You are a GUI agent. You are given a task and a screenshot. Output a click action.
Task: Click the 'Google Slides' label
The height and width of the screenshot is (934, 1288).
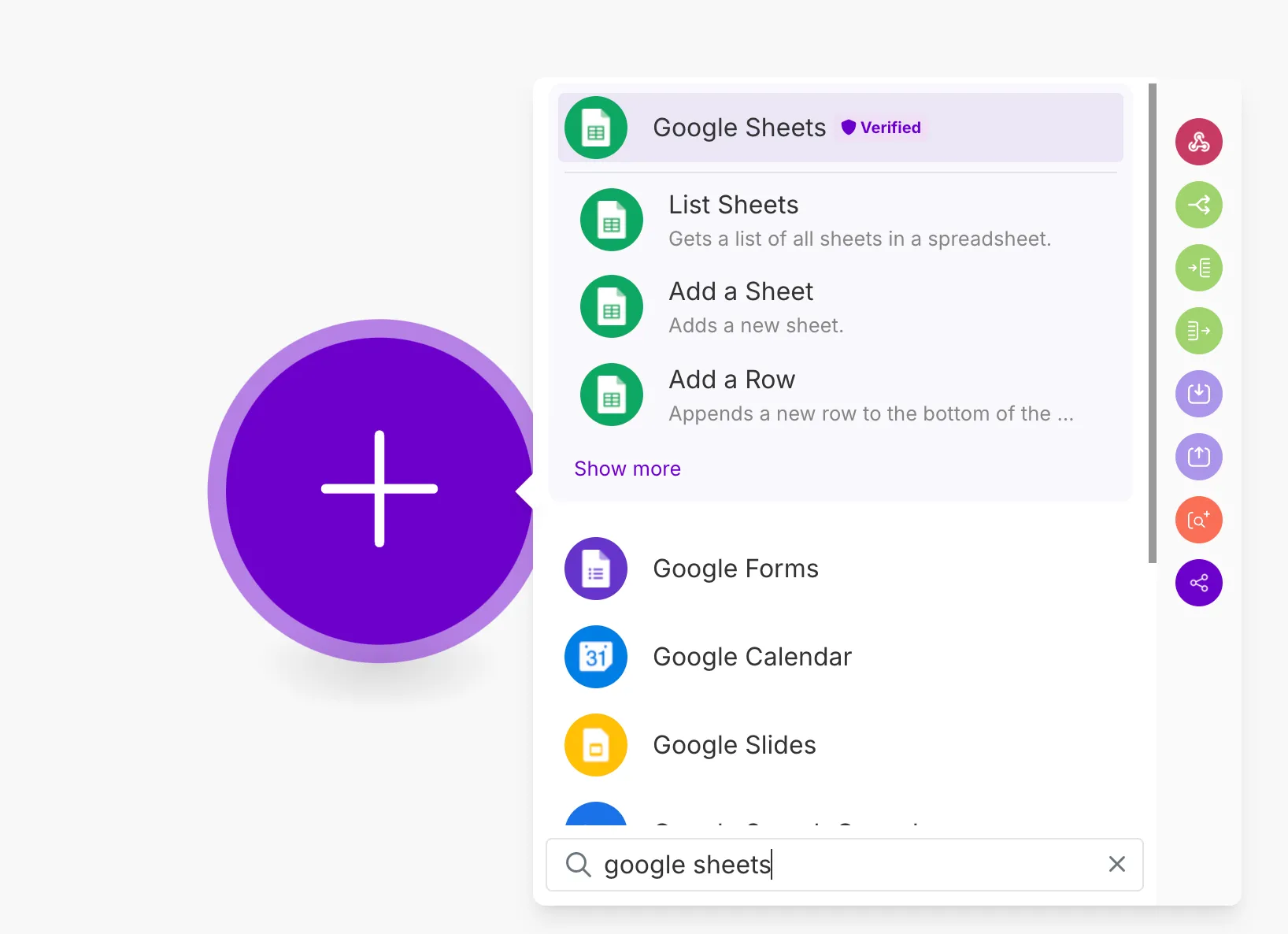tap(735, 745)
